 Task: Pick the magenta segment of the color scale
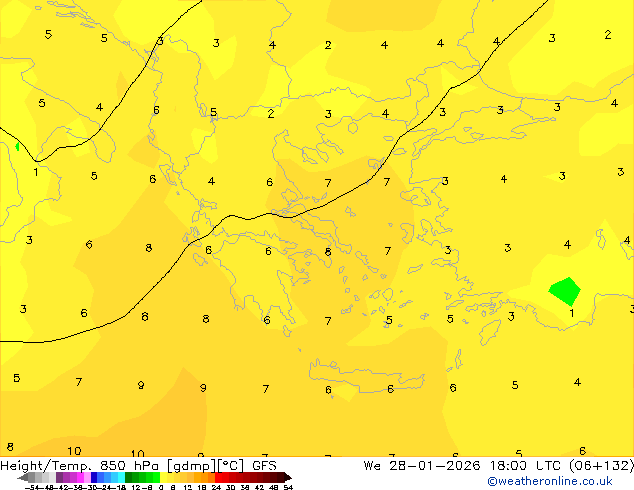pyautogui.click(x=76, y=477)
